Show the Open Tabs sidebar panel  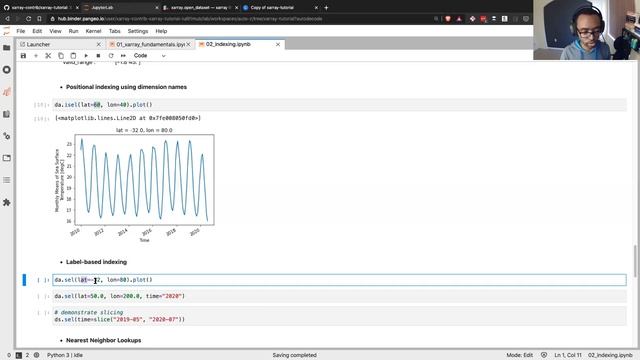pyautogui.click(x=7, y=158)
